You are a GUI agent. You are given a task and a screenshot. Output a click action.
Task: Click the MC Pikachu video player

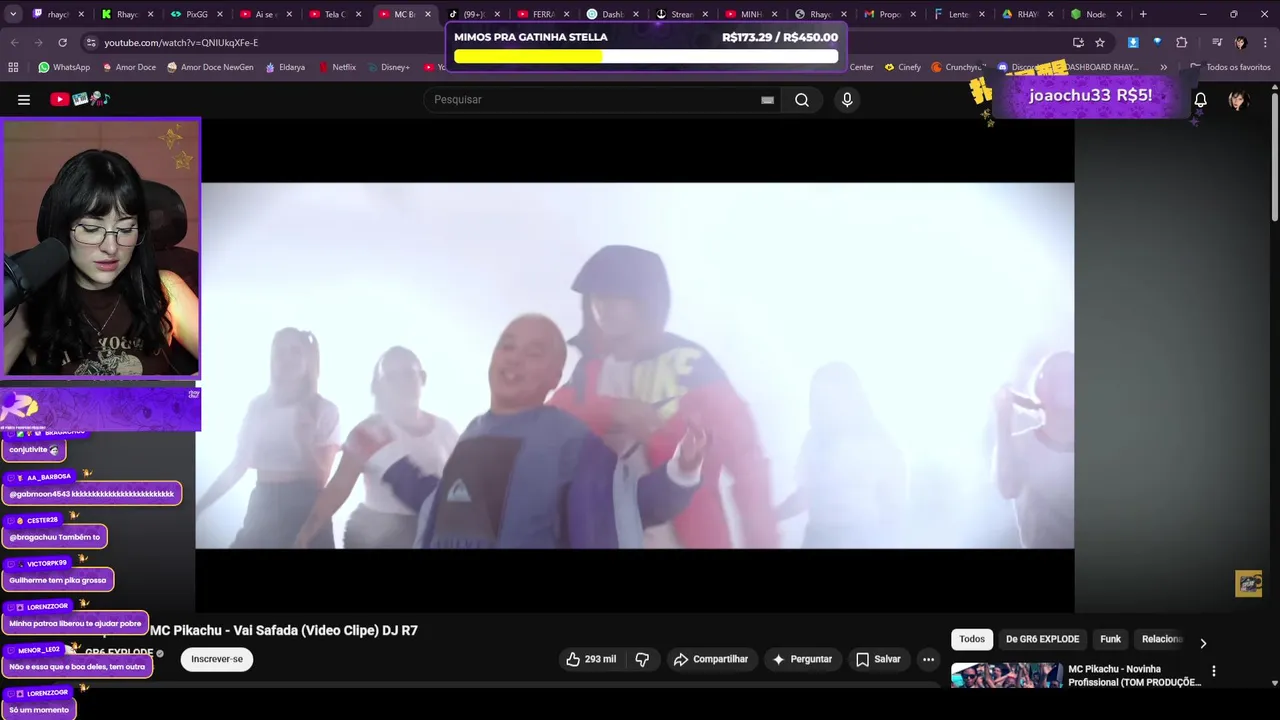click(635, 365)
